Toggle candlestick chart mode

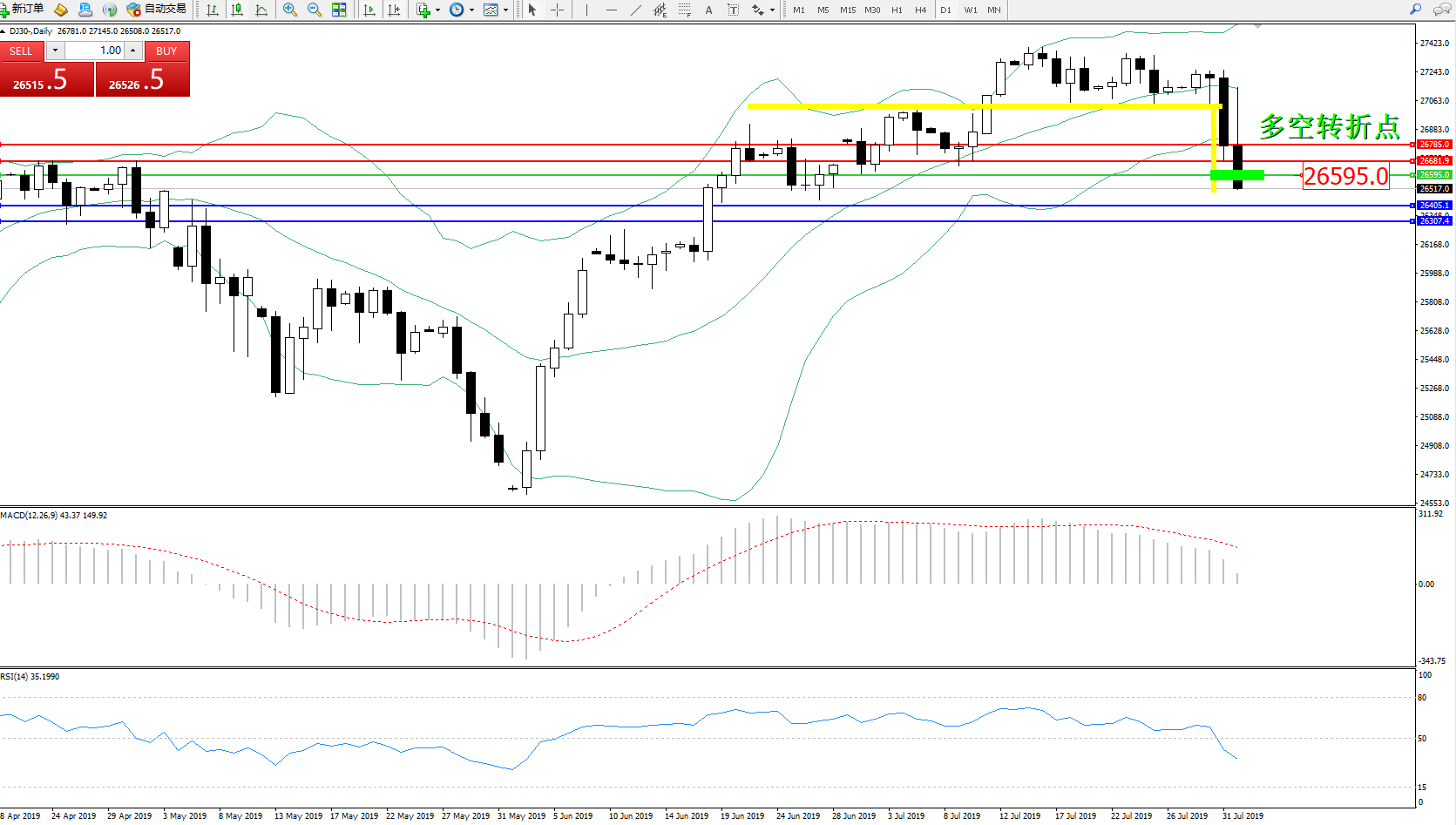click(237, 10)
